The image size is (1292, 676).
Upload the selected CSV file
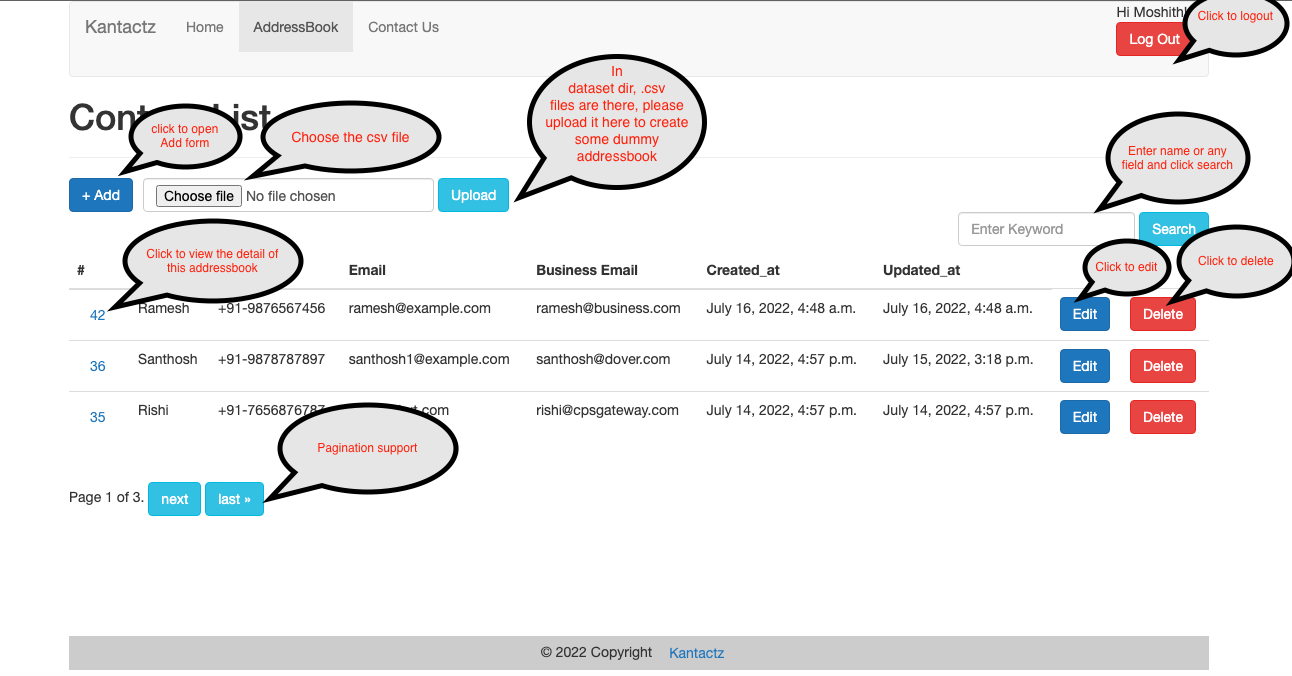(473, 194)
